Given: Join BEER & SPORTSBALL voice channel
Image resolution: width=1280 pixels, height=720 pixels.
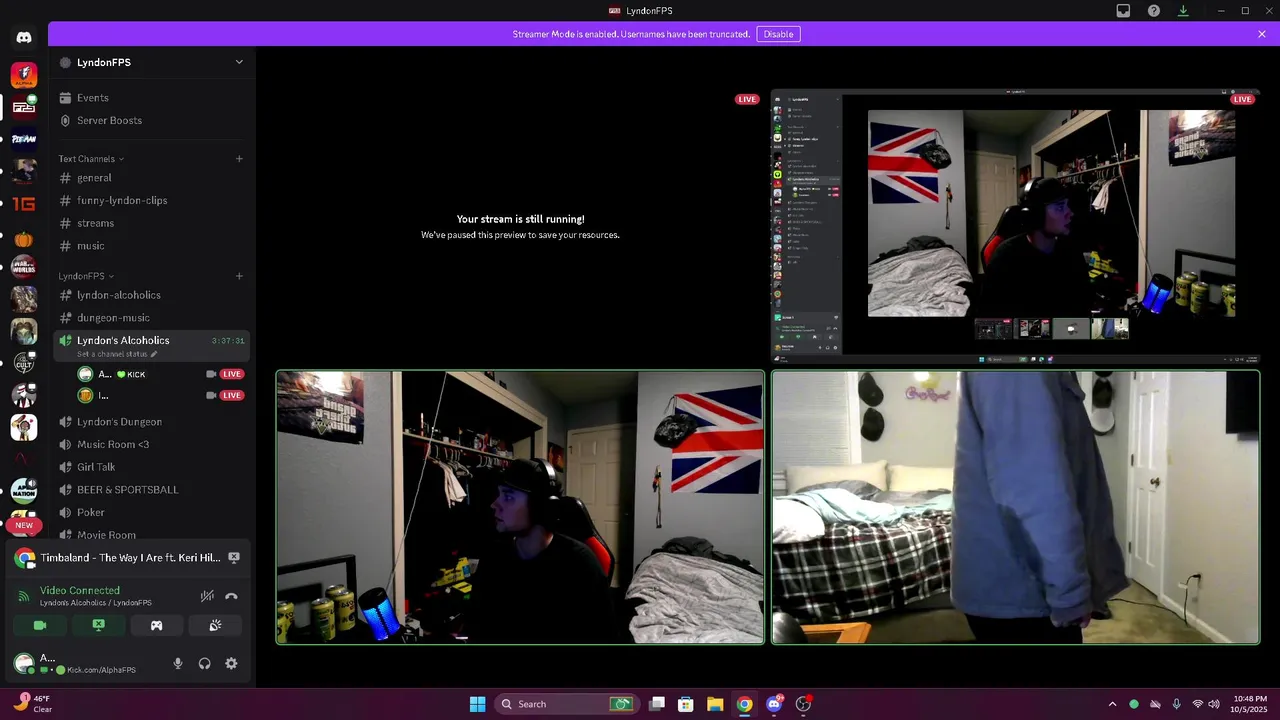Looking at the screenshot, I should [152, 490].
